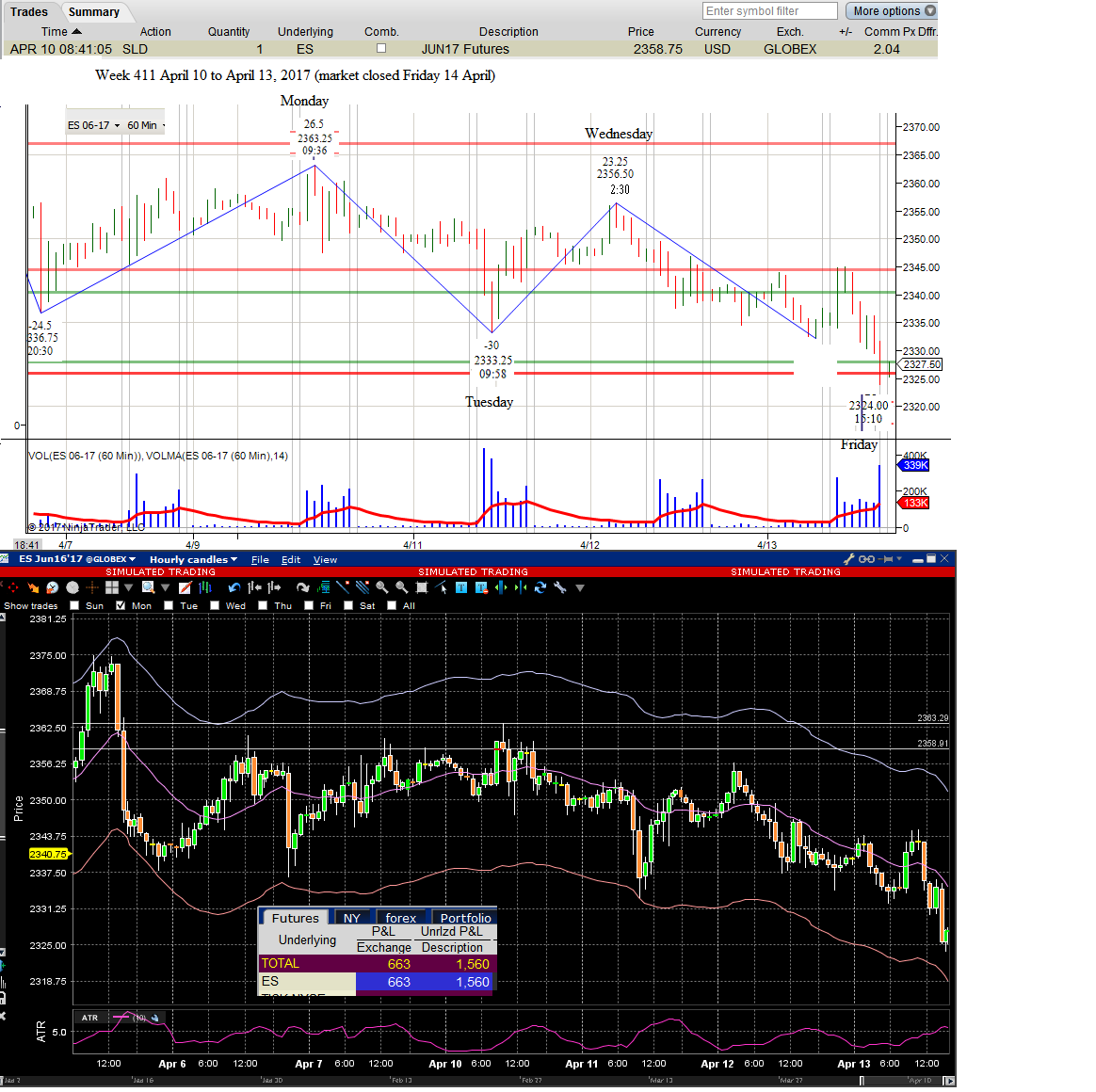Expand dropdown arrow beside magnifier search icon
The width and height of the screenshot is (1096, 1092).
point(165,587)
